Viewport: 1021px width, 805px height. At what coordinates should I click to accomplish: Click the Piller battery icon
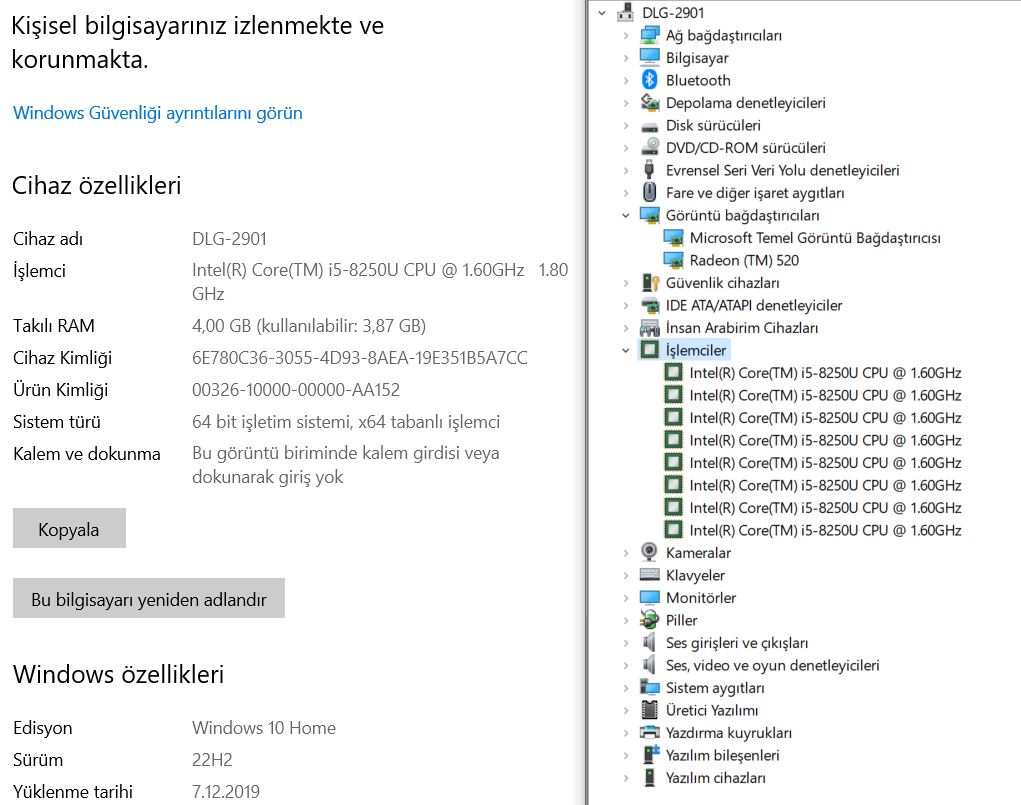click(649, 620)
